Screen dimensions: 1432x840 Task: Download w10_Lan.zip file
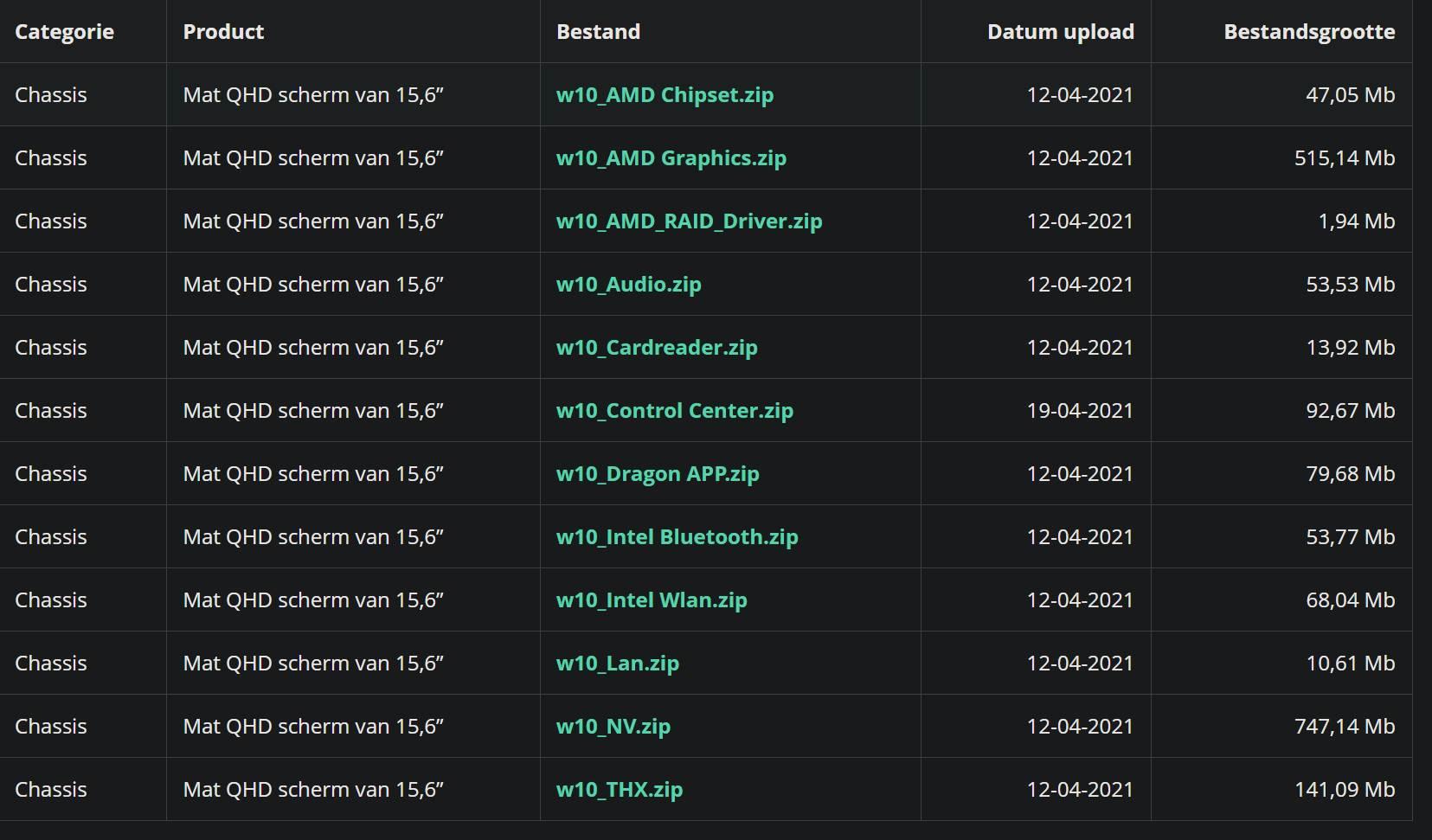[618, 664]
